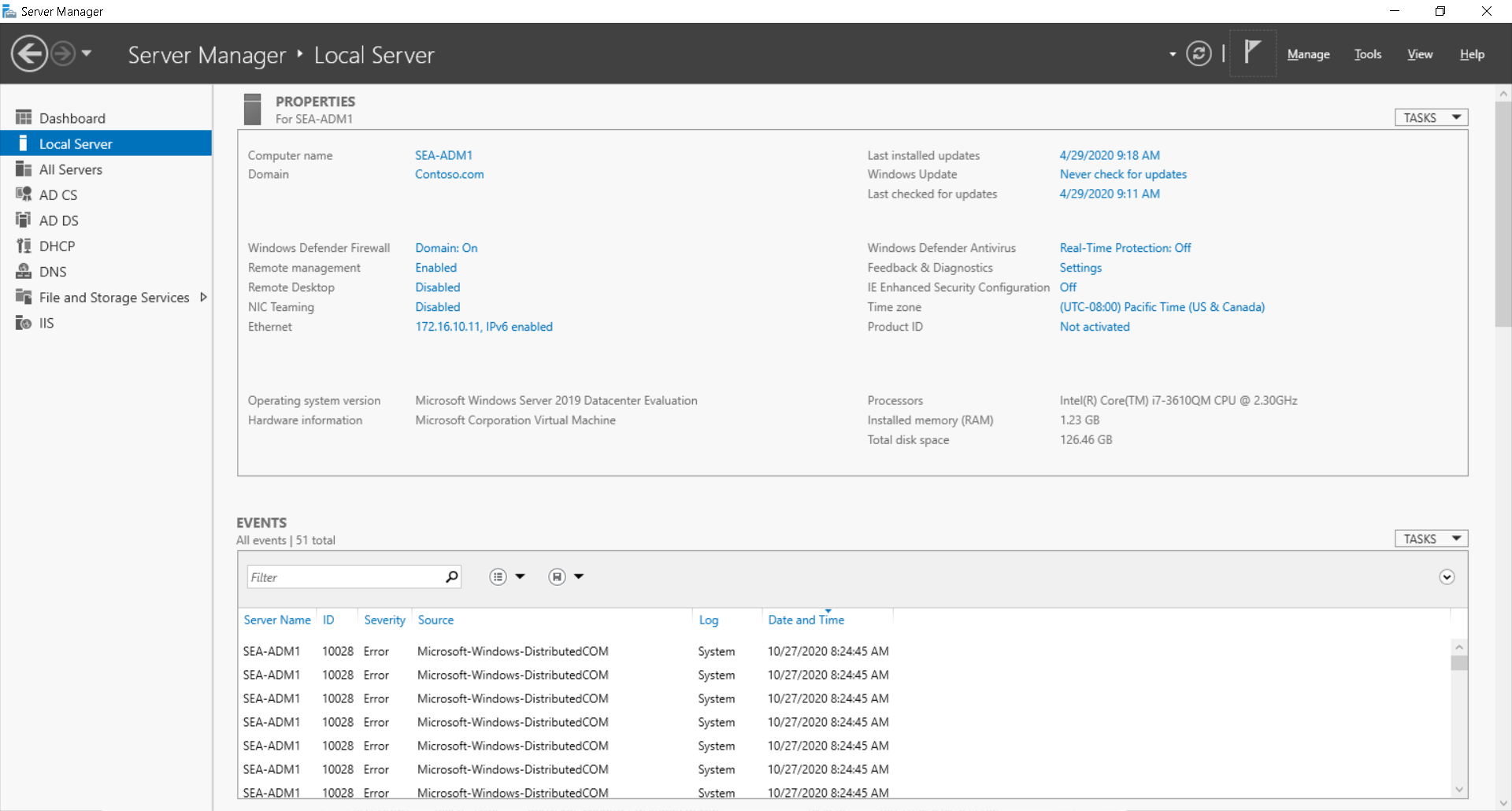Sort events by Severity column
This screenshot has width=1512, height=811.
pos(384,620)
